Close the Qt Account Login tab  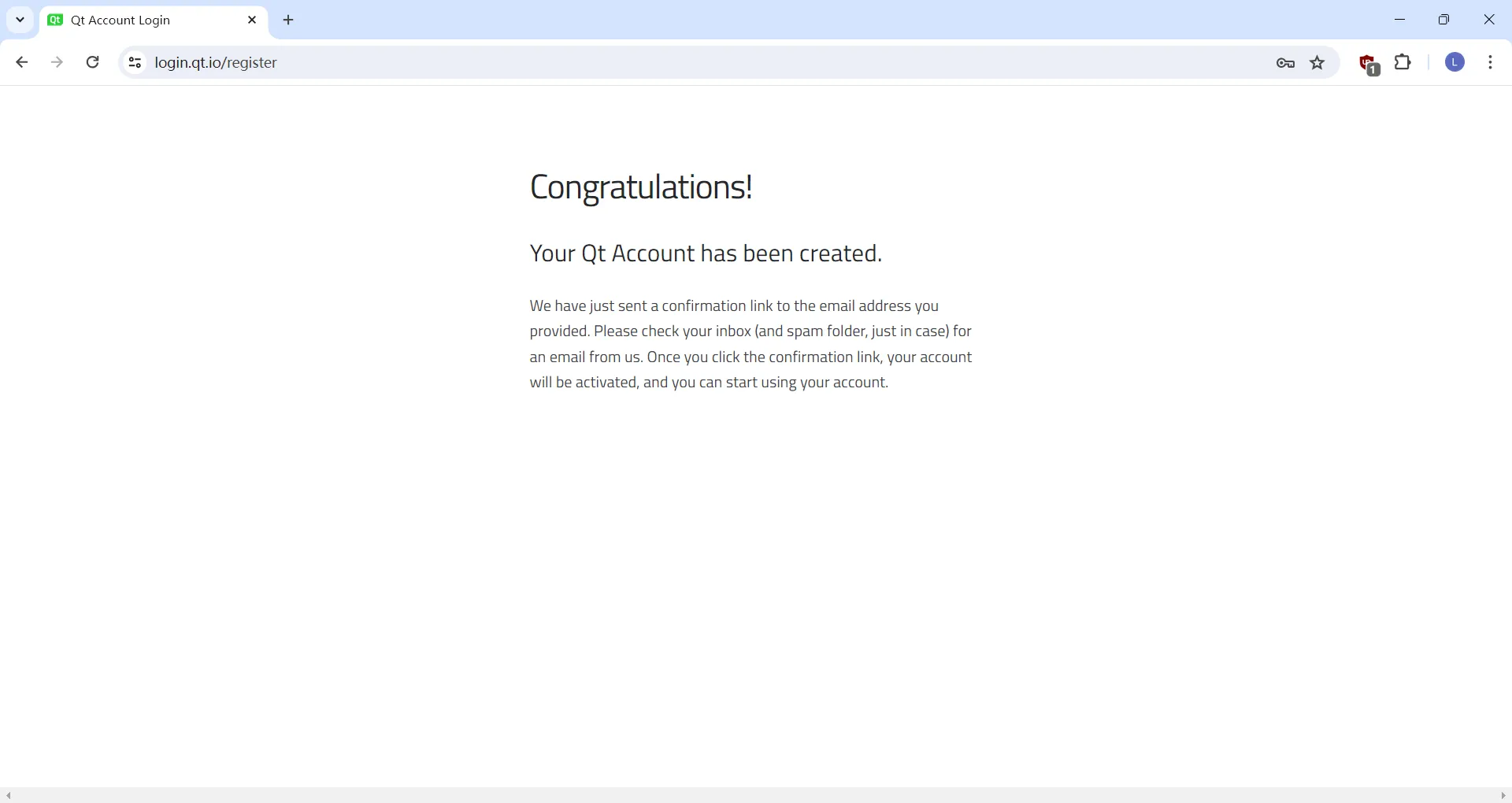(x=252, y=20)
